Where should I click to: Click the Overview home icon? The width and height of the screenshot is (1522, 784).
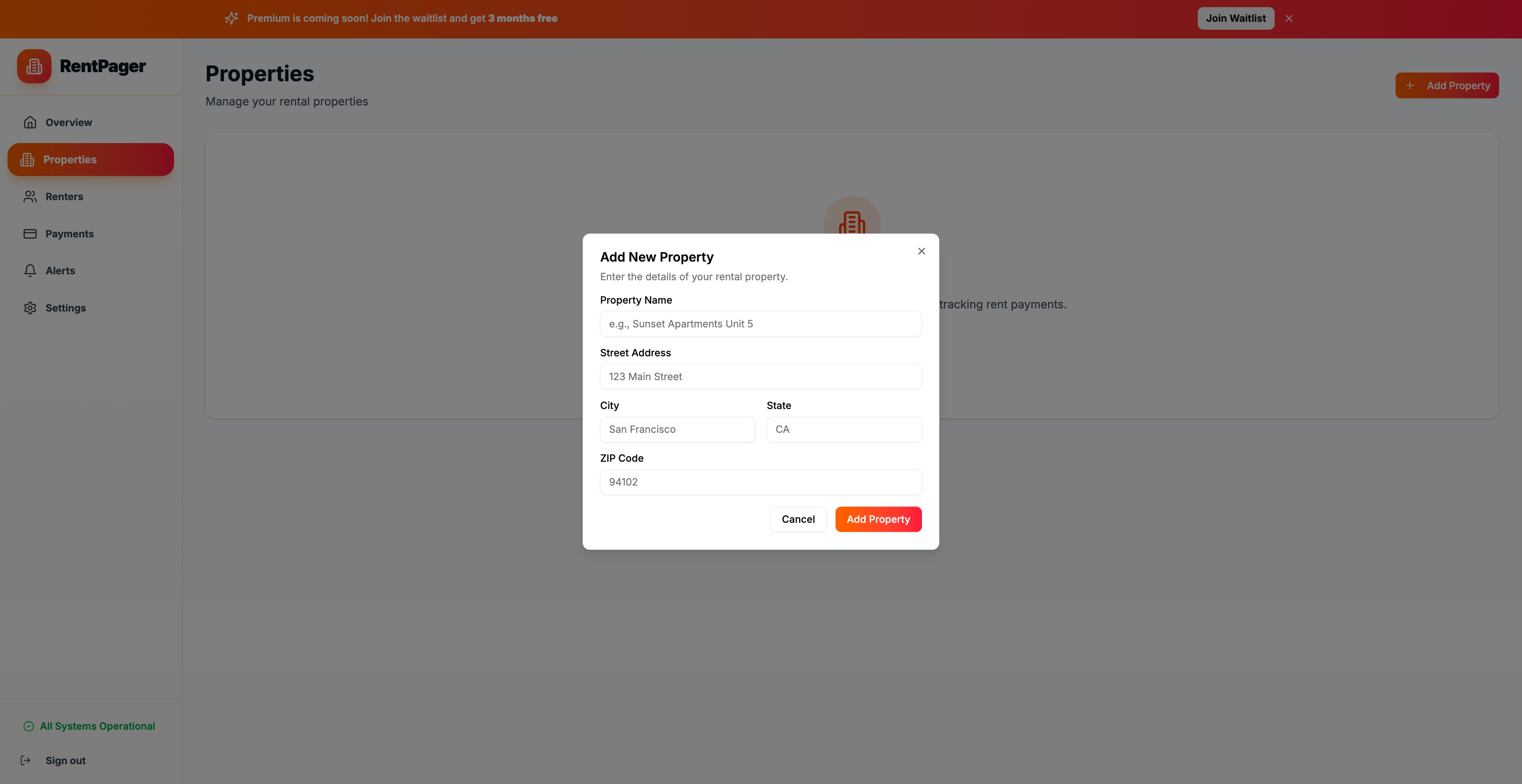click(30, 122)
